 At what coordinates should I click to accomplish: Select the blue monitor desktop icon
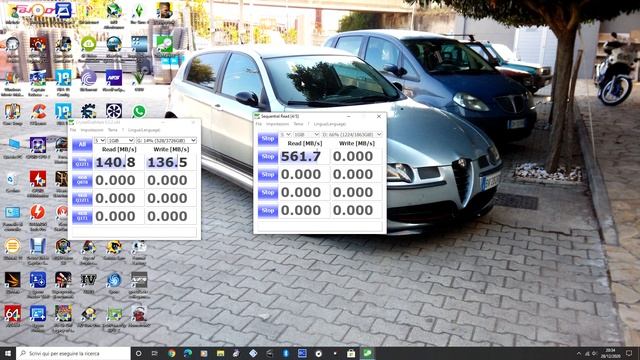coord(13,144)
